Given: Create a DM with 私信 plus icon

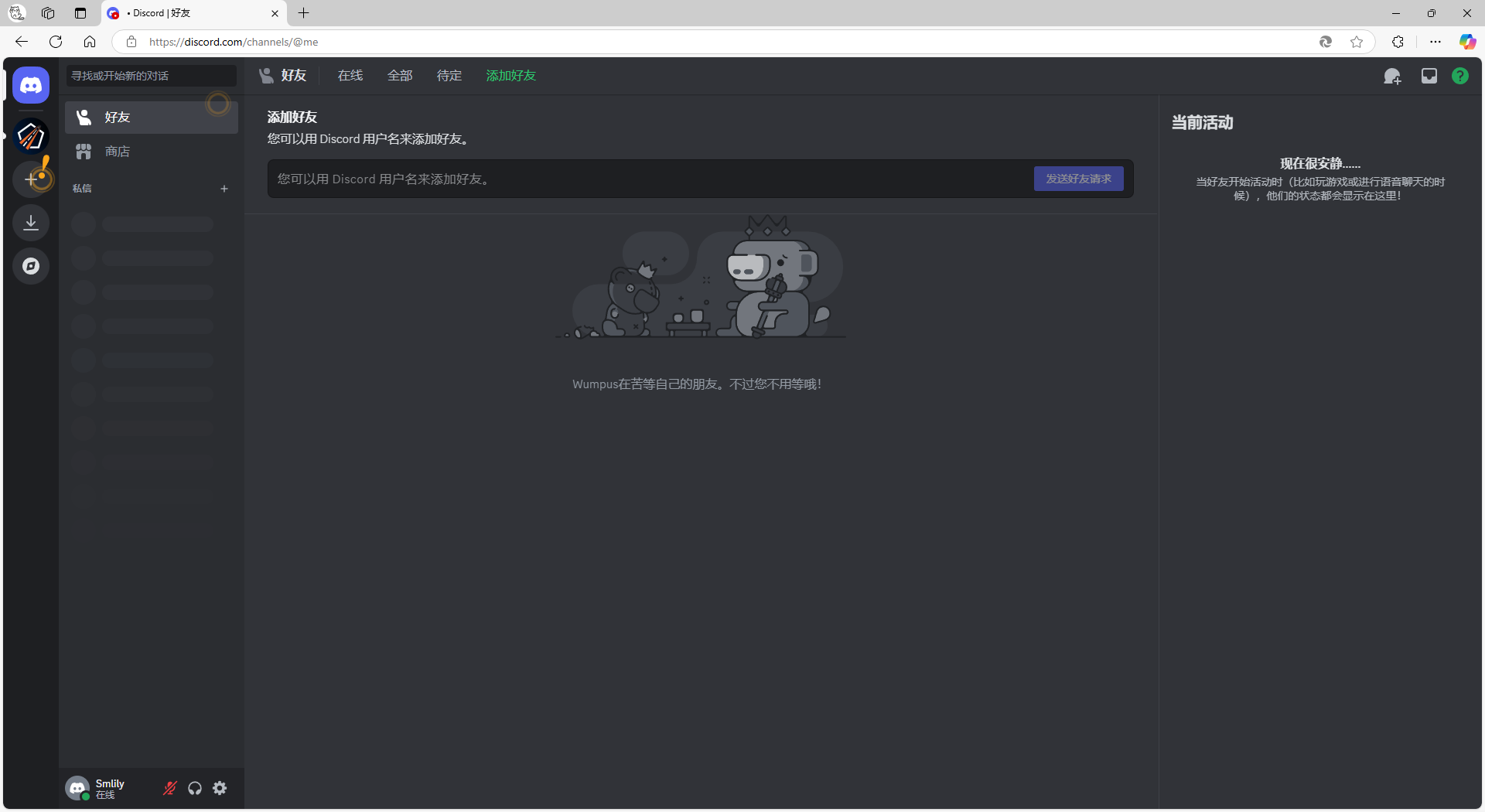Looking at the screenshot, I should click(x=224, y=189).
